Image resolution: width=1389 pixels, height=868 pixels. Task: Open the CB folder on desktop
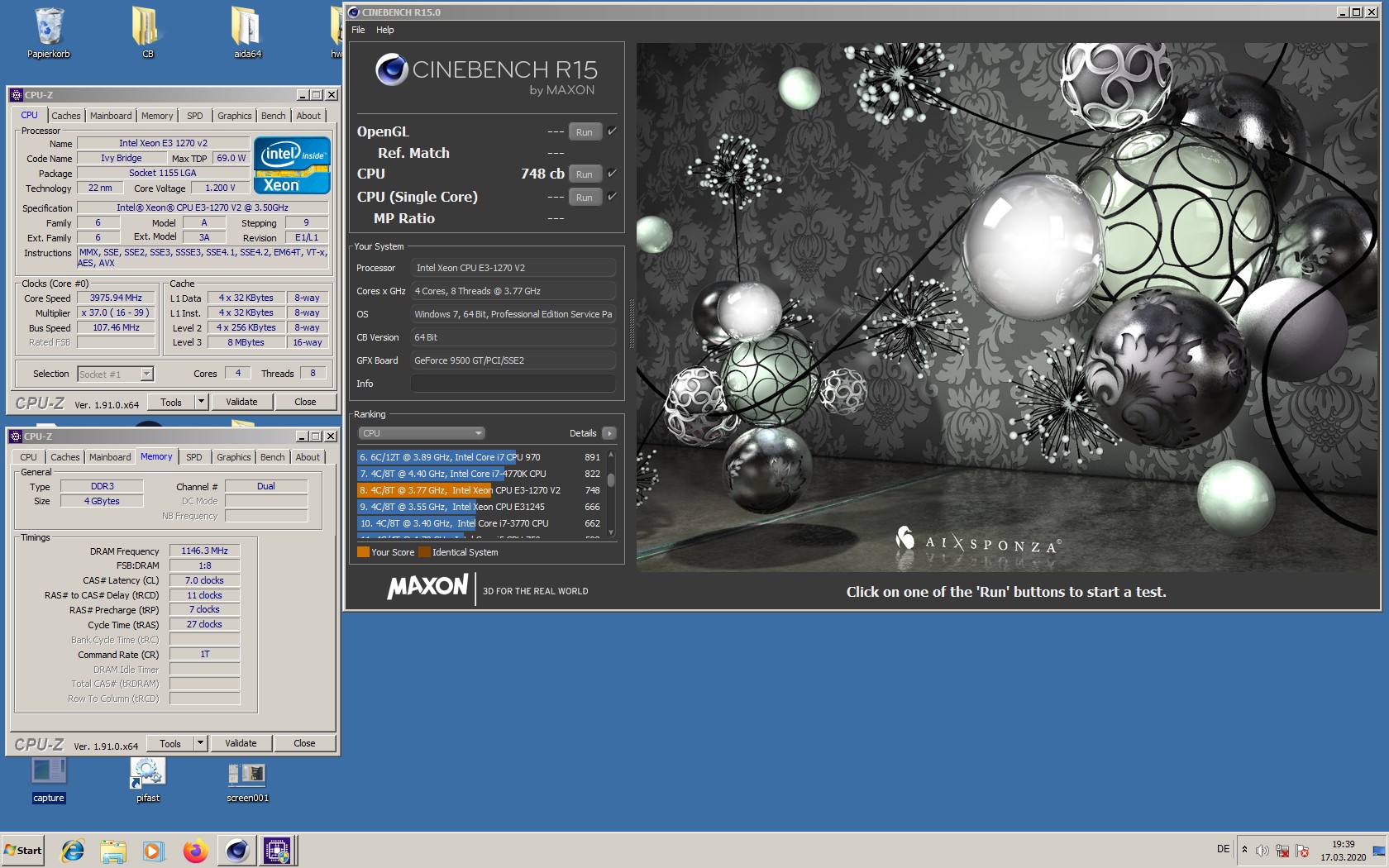tap(147, 33)
